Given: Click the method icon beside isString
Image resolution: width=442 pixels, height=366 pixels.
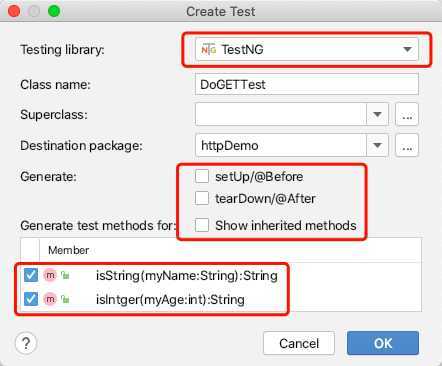Looking at the screenshot, I should 50,275.
